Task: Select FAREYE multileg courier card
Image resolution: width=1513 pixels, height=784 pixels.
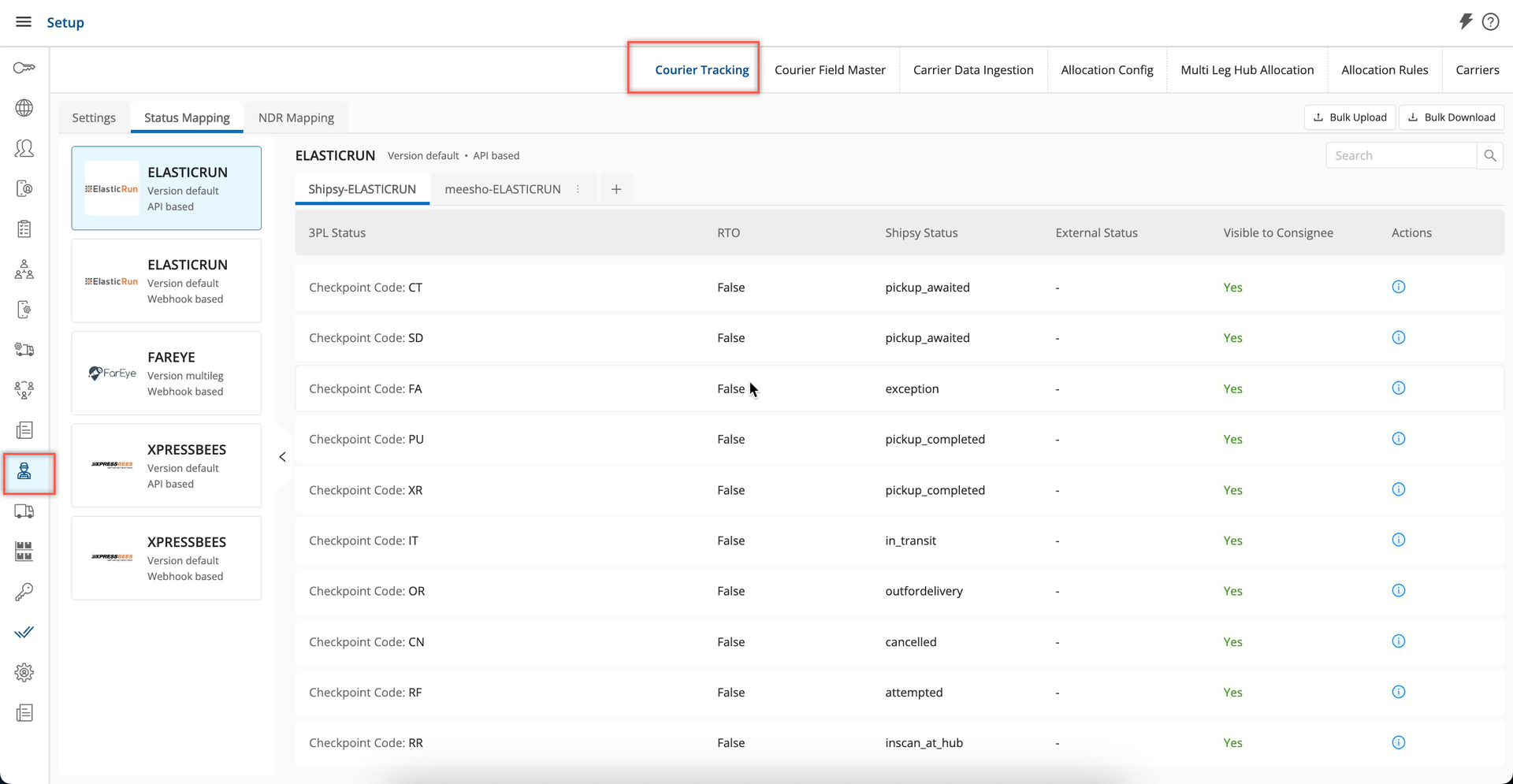Action: click(x=166, y=373)
